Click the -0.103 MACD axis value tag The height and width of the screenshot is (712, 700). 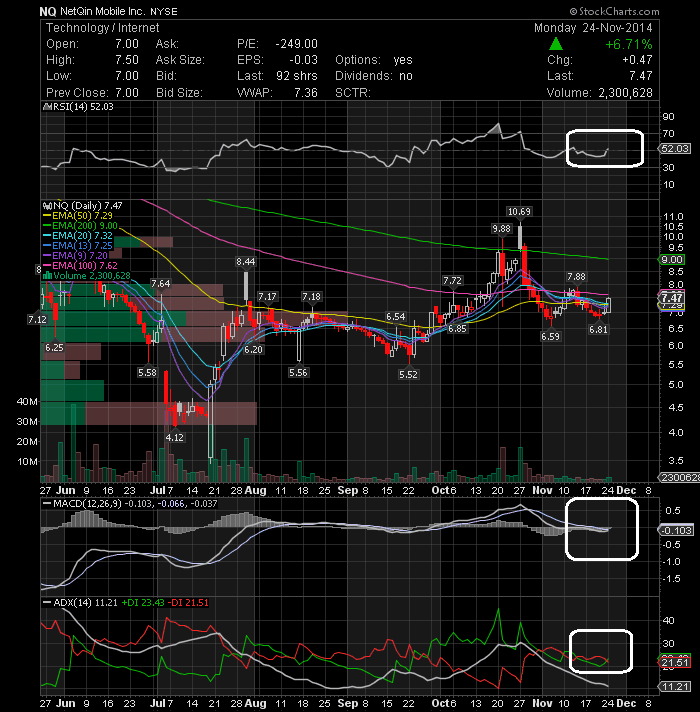(x=676, y=530)
